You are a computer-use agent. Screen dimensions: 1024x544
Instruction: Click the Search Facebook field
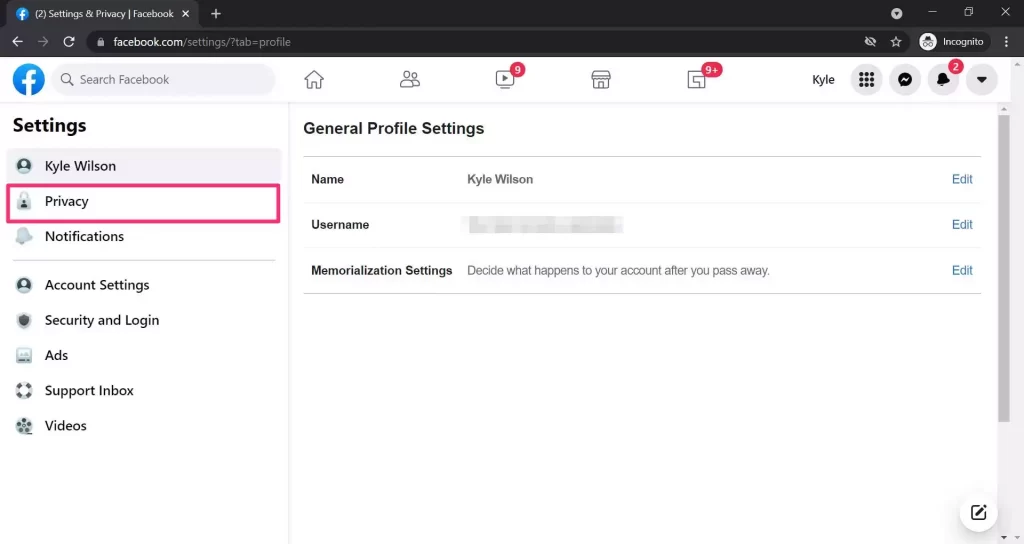click(x=165, y=80)
